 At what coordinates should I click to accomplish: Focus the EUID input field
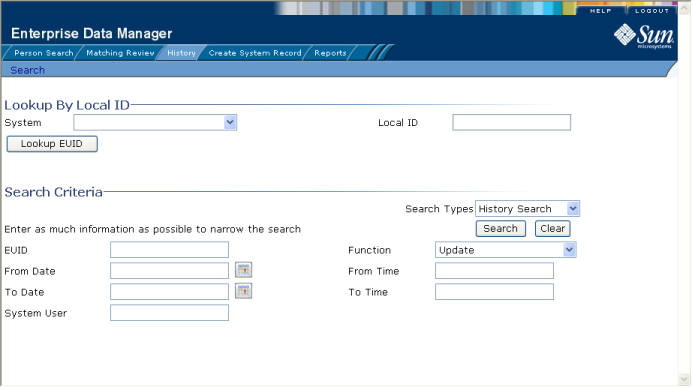click(x=169, y=250)
